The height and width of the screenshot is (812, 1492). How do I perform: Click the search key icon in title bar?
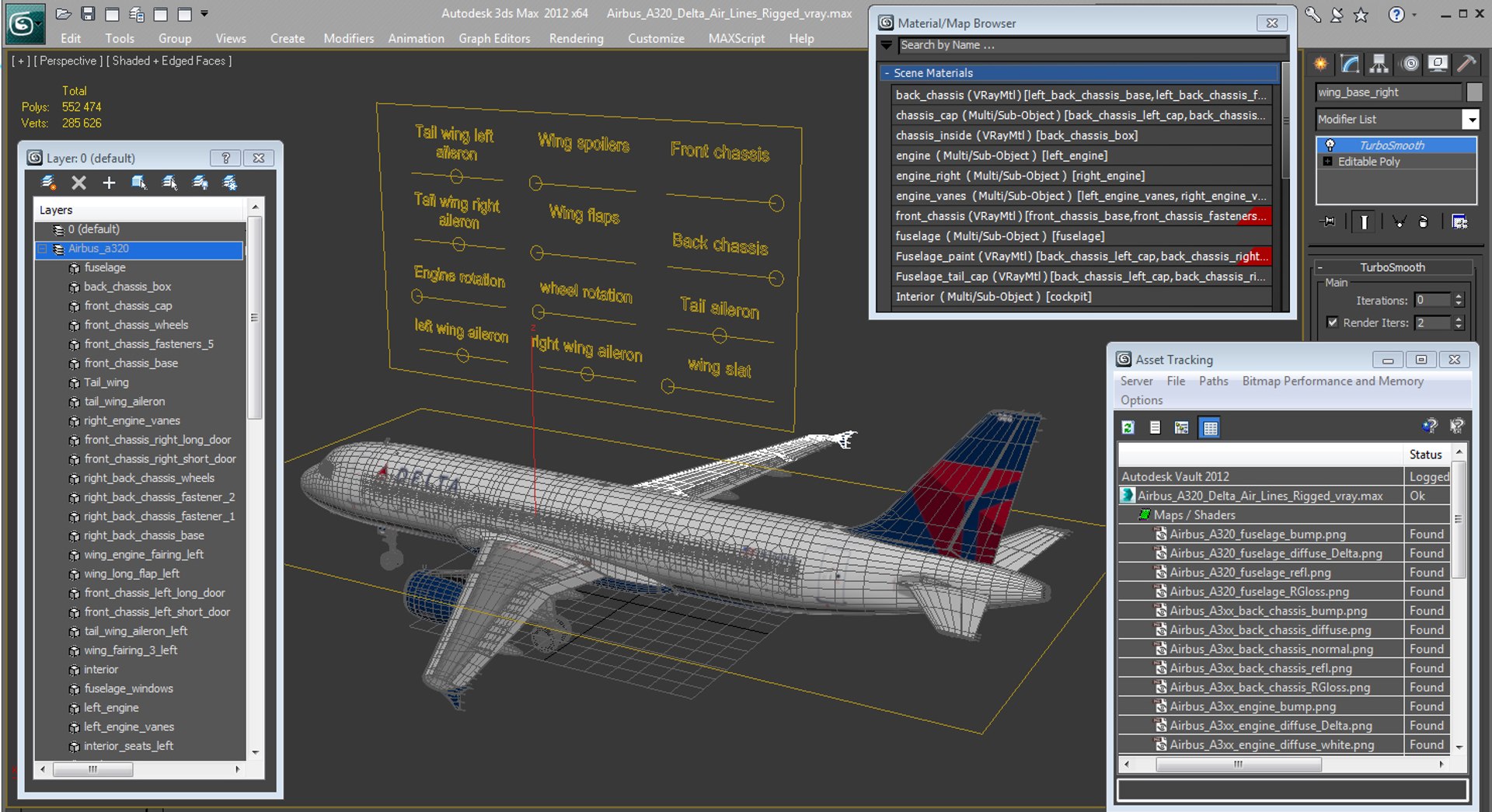click(x=1313, y=14)
